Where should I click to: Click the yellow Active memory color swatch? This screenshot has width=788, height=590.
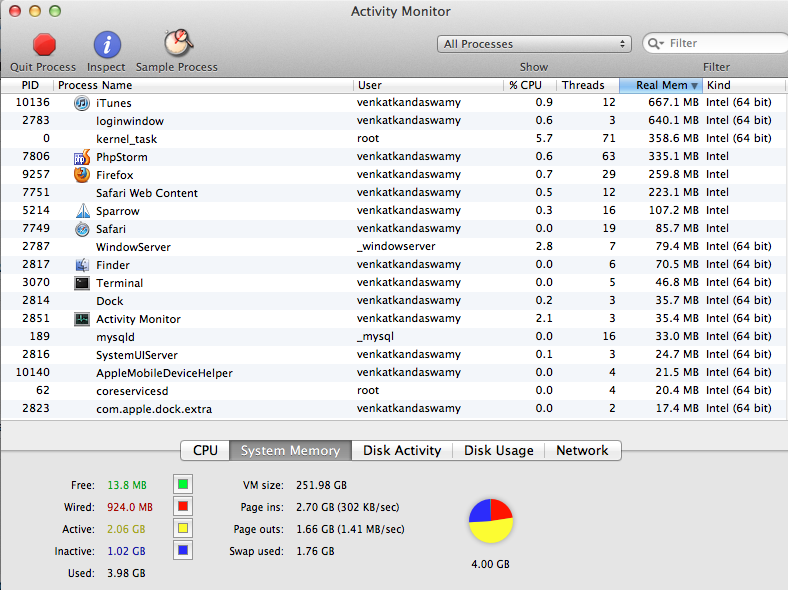(x=183, y=528)
